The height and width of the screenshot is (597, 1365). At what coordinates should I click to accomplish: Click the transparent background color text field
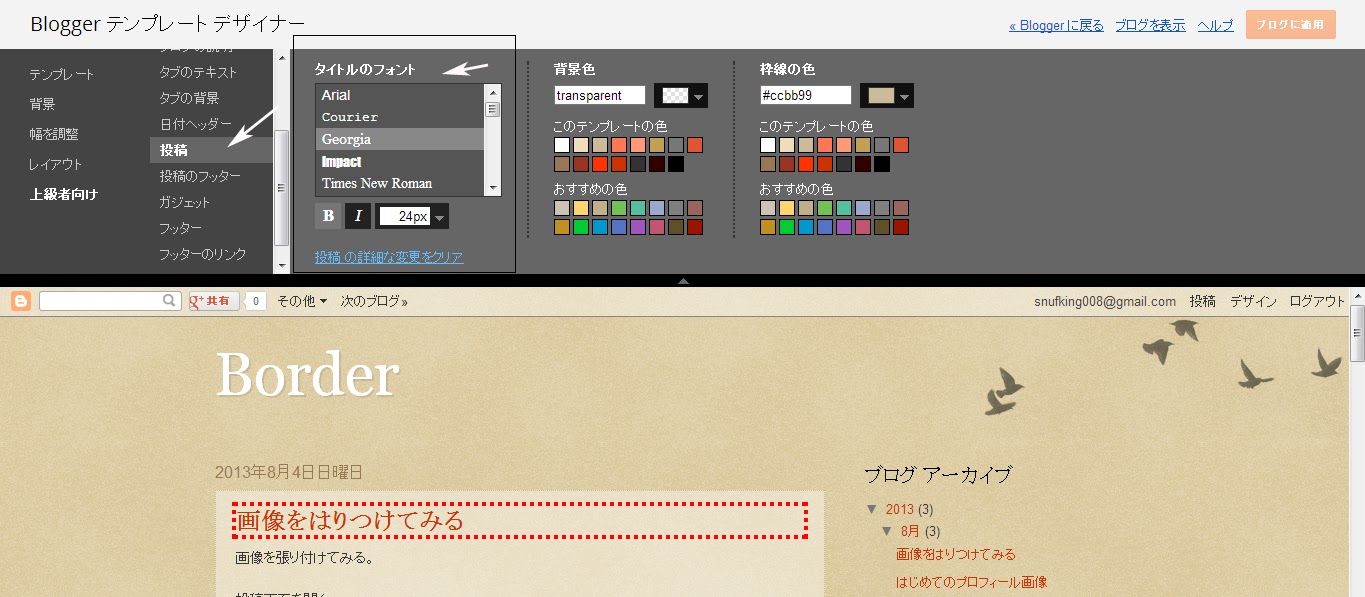click(600, 95)
